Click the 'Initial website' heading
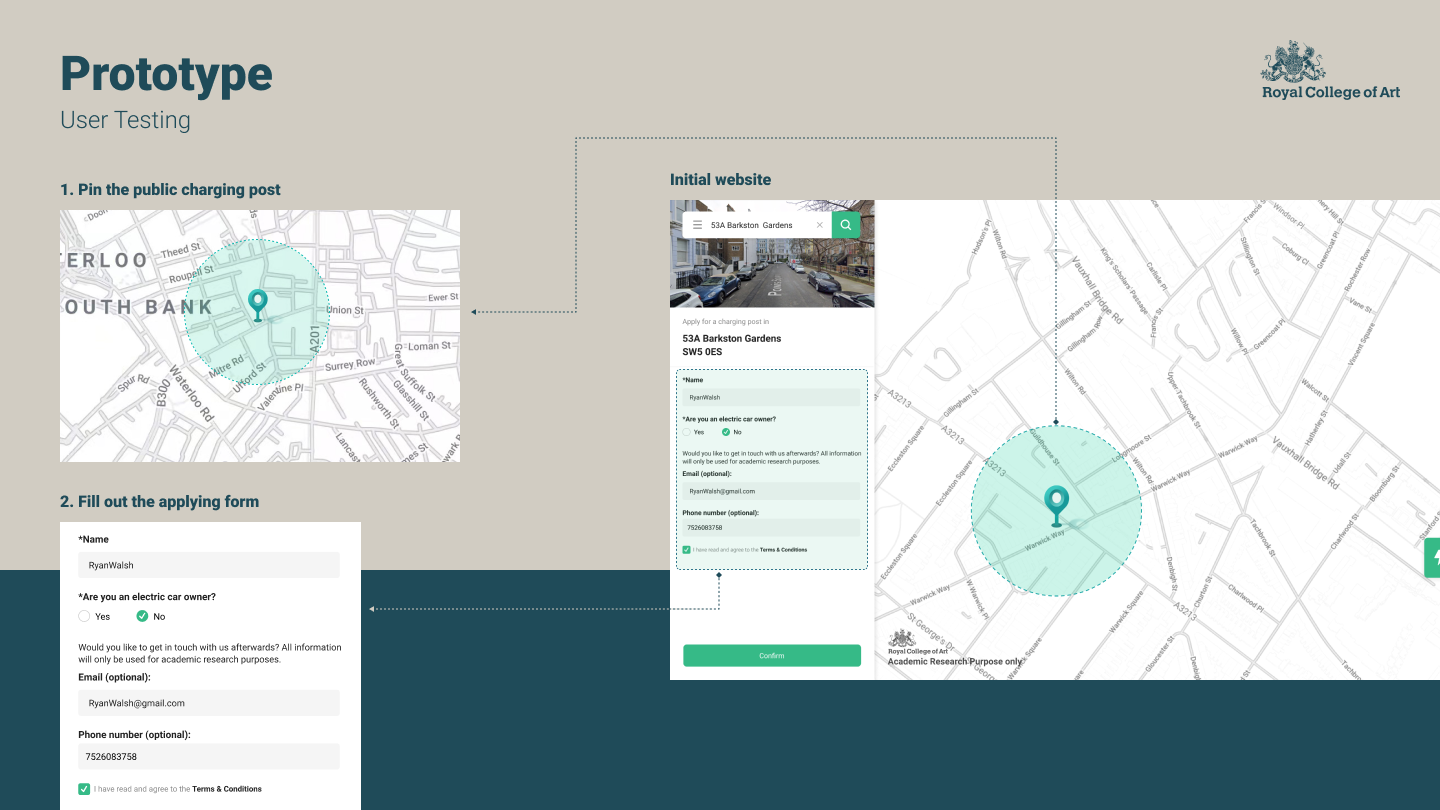This screenshot has width=1440, height=810. tap(720, 179)
